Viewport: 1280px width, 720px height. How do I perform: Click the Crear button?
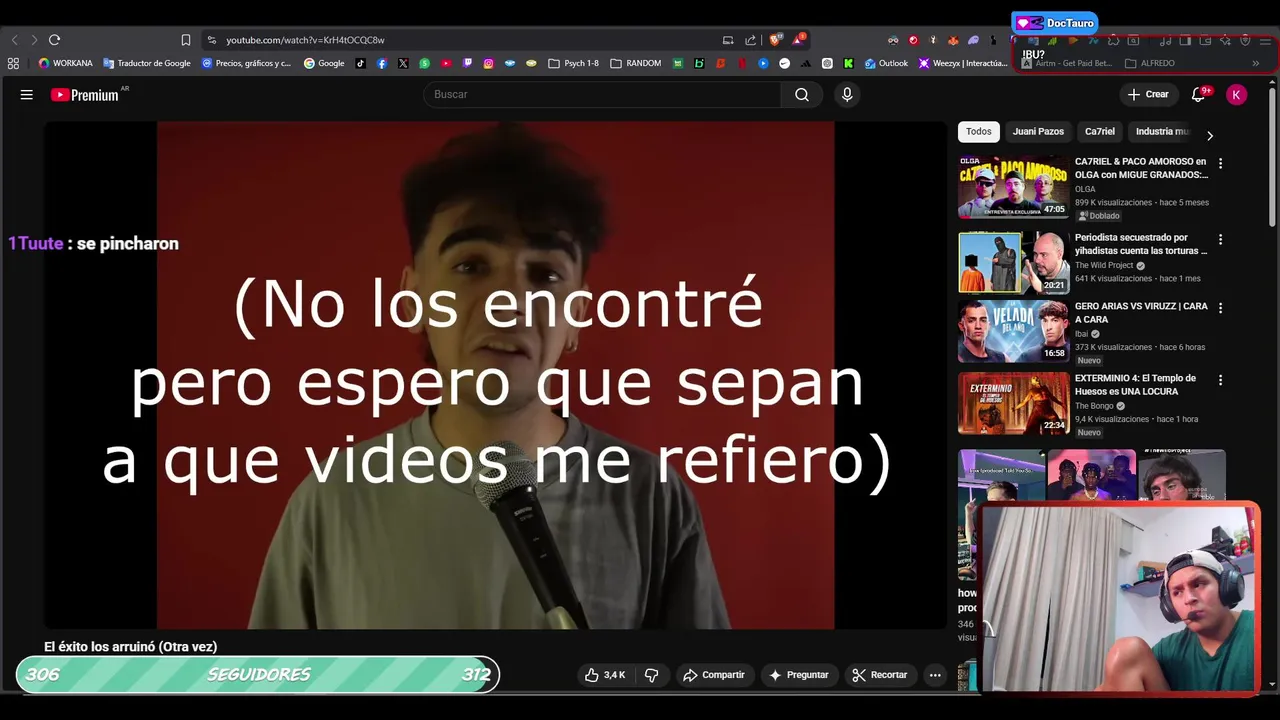(1148, 94)
